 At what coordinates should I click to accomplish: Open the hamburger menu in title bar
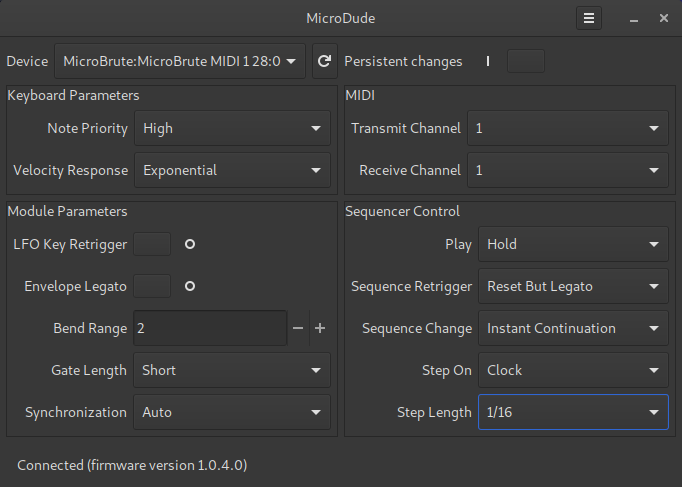(x=590, y=18)
